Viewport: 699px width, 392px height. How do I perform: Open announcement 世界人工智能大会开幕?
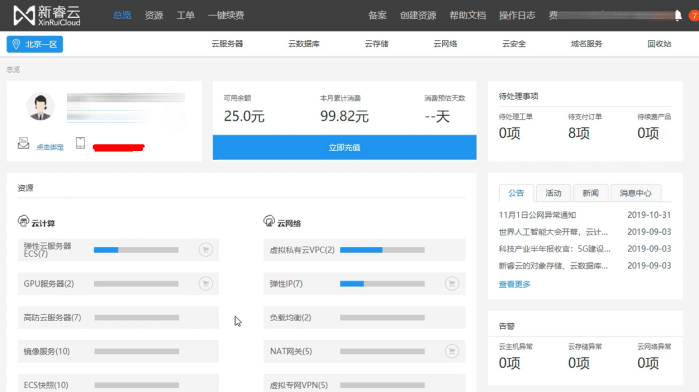point(553,232)
